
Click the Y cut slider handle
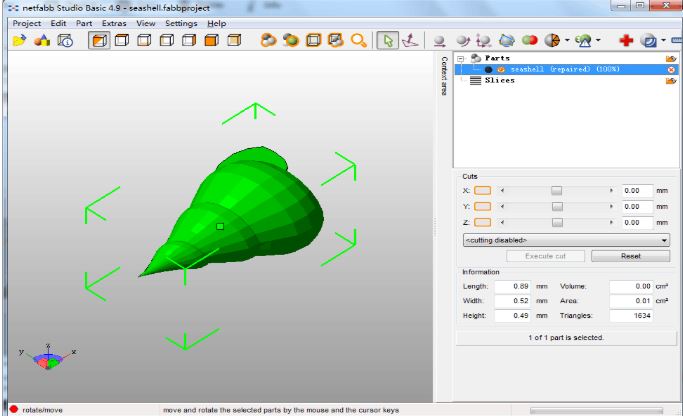click(x=557, y=206)
